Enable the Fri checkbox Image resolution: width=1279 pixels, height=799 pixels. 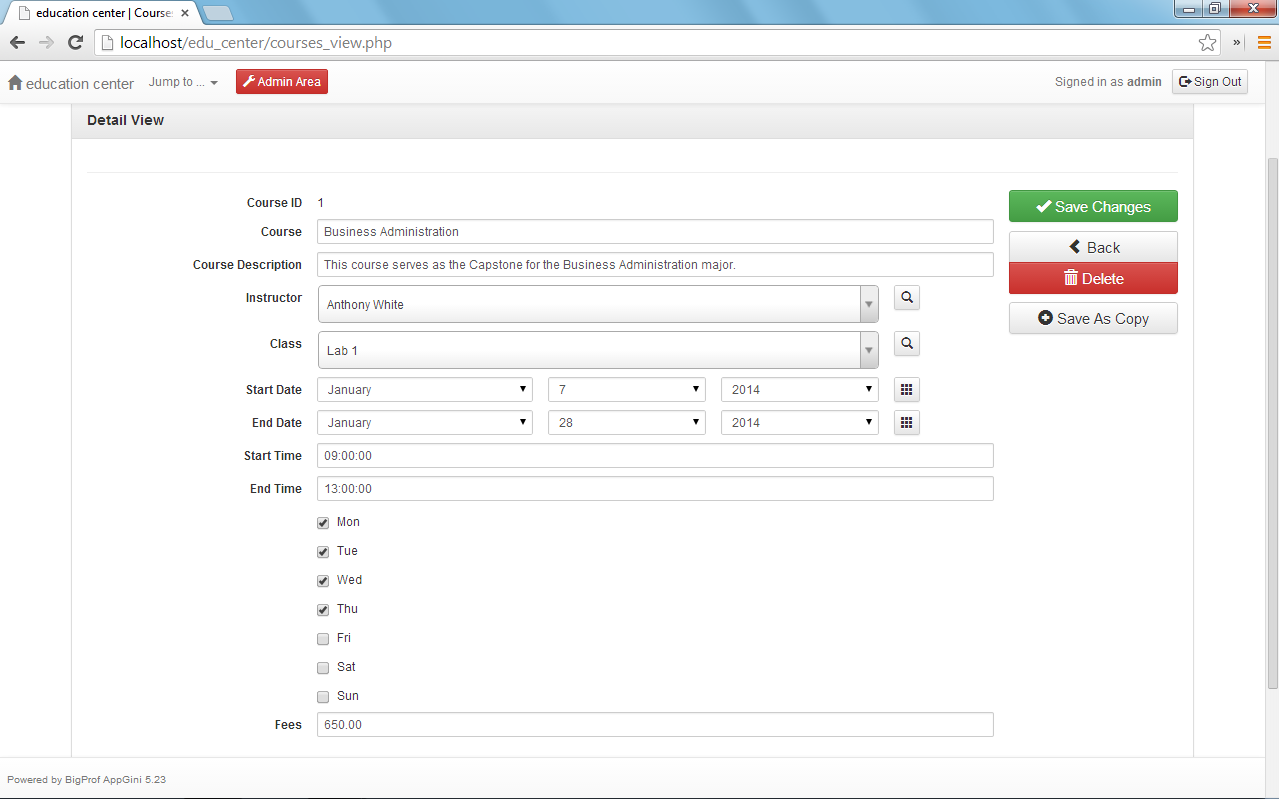[x=323, y=639]
